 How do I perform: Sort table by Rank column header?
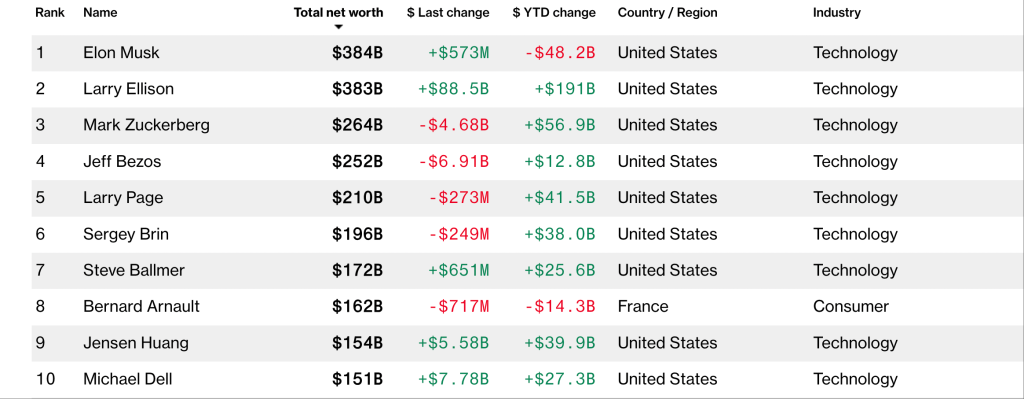tap(50, 12)
